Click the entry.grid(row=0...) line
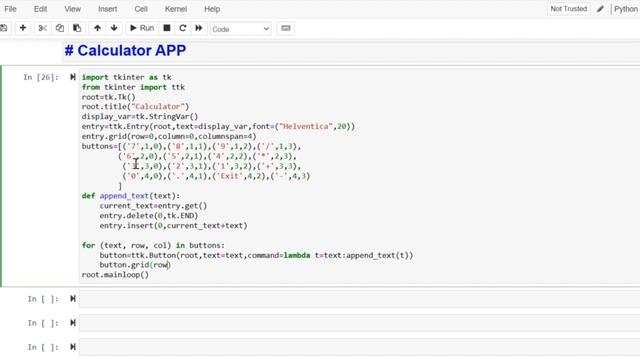This screenshot has height=360, width=640. pos(169,136)
